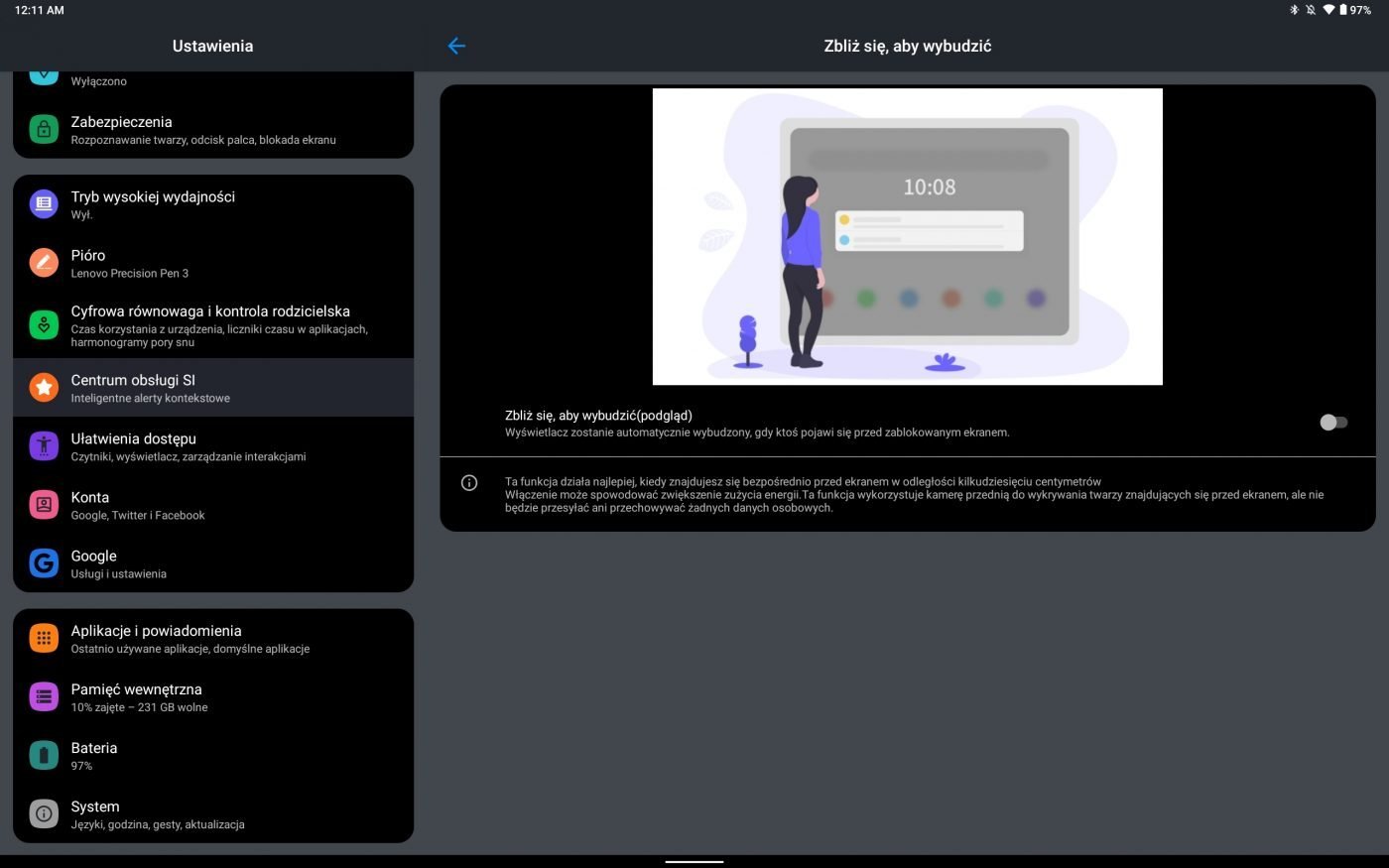
Task: Click the Aplikacje i powiadomienia grid icon
Action: tap(44, 639)
